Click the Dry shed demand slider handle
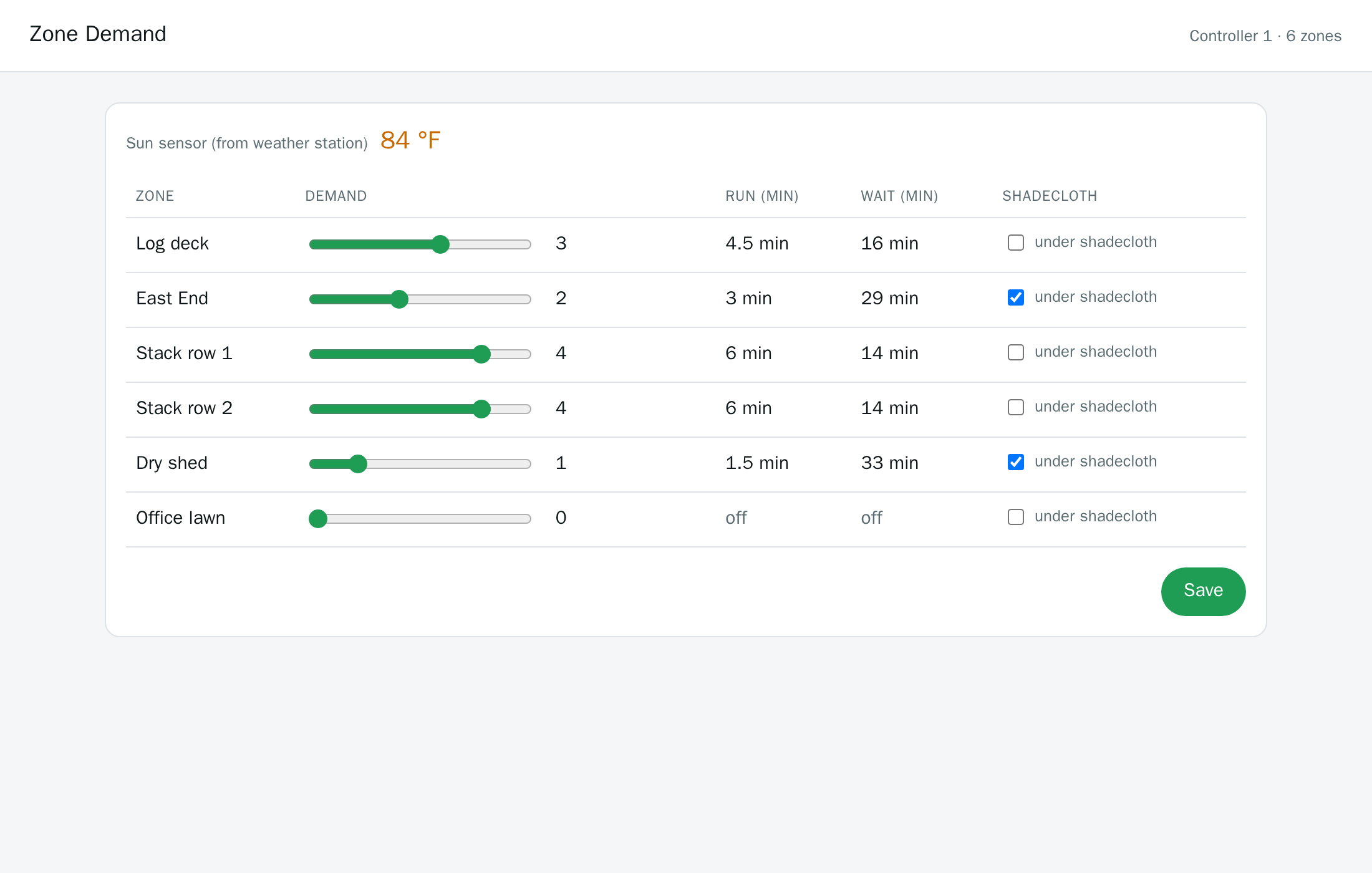The width and height of the screenshot is (1372, 873). coord(358,464)
